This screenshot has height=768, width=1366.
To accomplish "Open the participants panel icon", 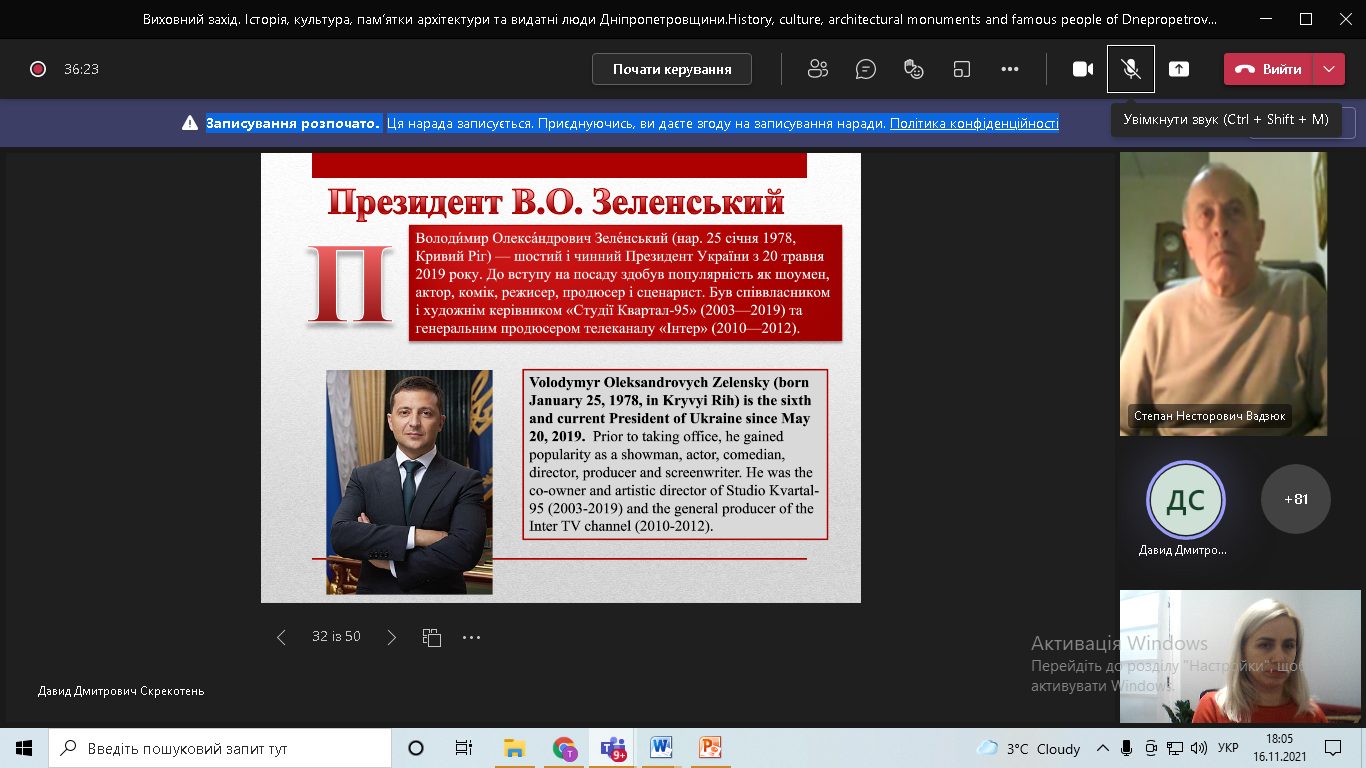I will point(818,69).
